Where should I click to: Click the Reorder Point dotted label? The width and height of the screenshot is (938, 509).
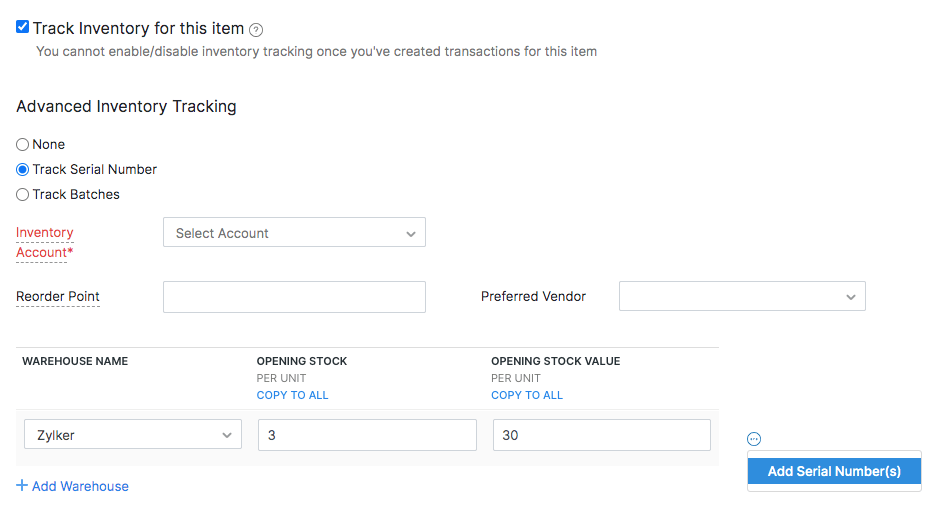point(58,297)
